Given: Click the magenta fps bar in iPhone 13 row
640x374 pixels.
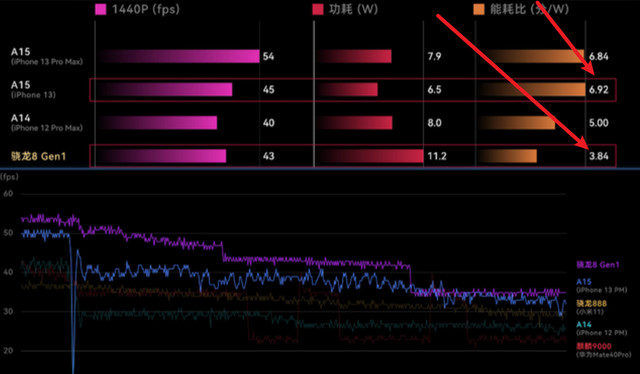Looking at the screenshot, I should pos(165,89).
